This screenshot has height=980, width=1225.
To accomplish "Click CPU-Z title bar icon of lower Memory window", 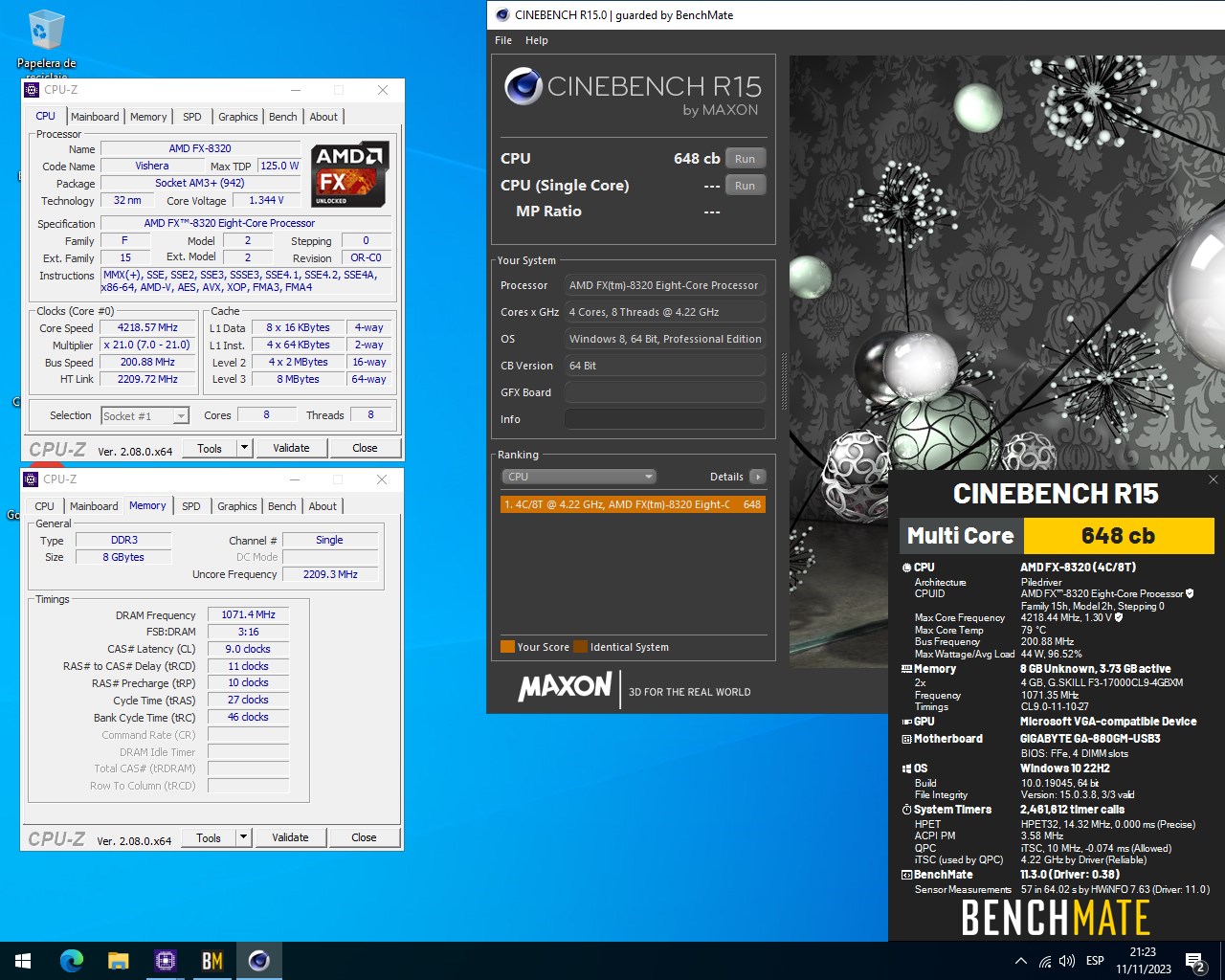I will pos(31,479).
